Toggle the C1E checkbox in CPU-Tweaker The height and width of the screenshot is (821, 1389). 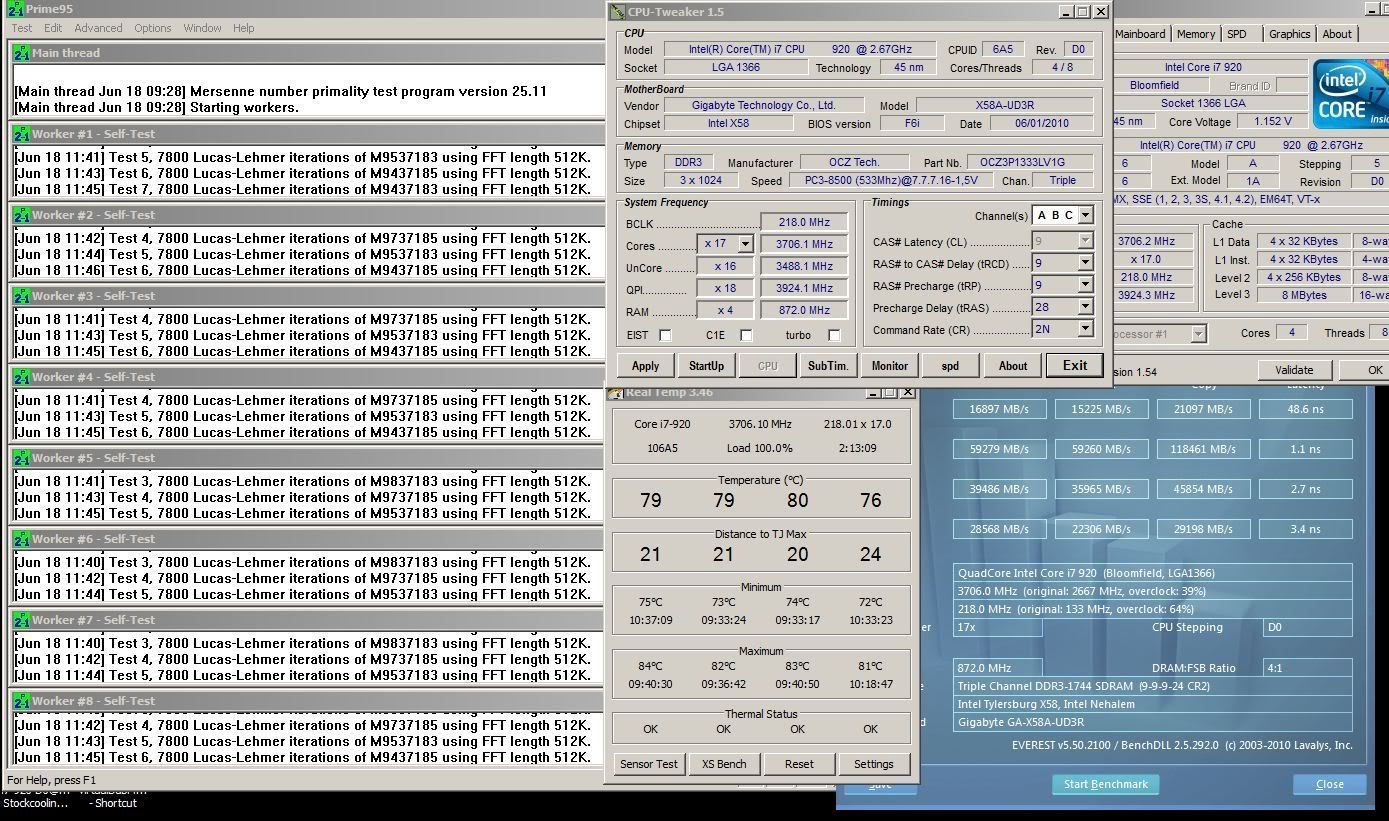[x=746, y=335]
